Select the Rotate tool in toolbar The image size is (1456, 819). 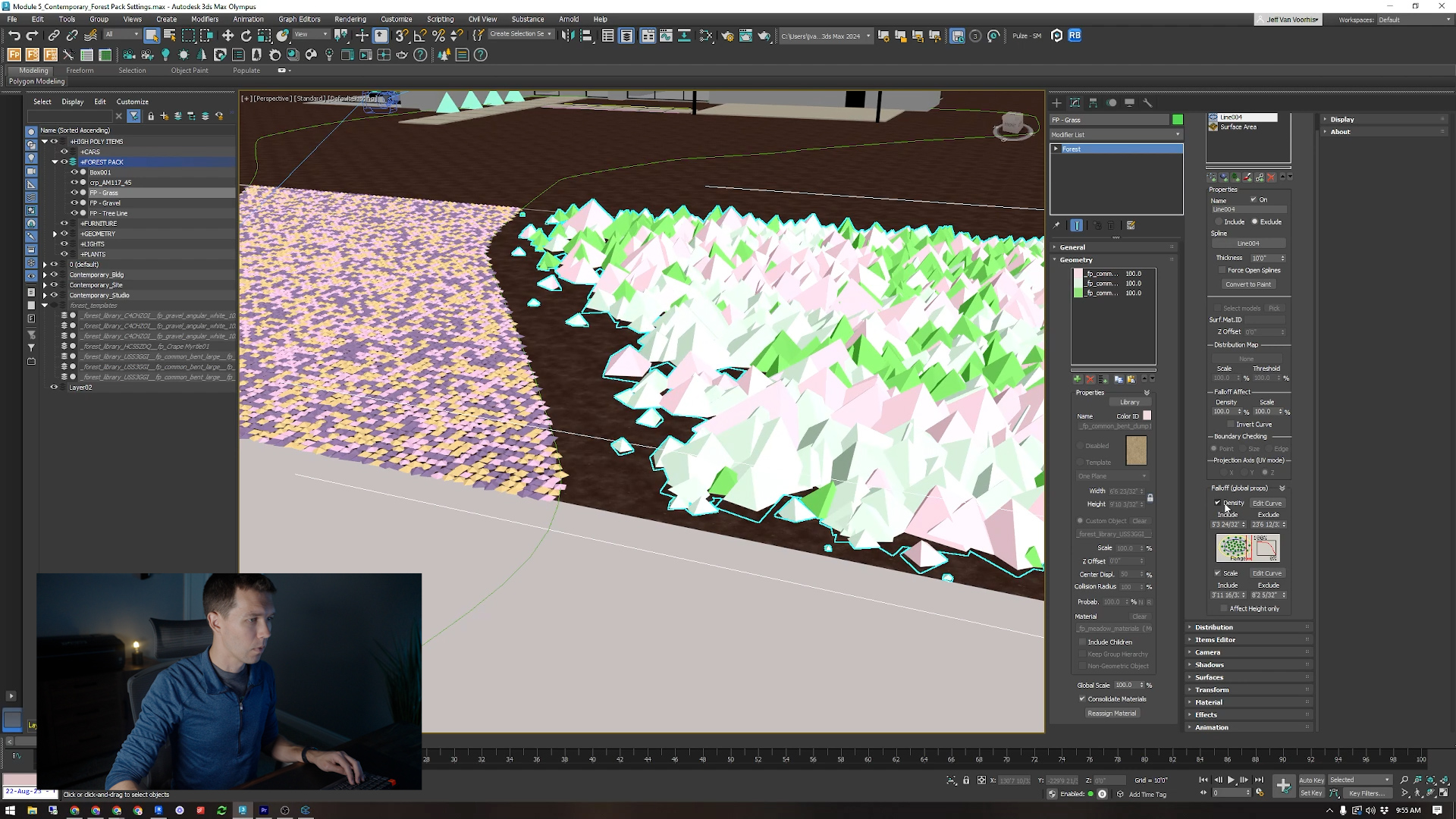(246, 36)
